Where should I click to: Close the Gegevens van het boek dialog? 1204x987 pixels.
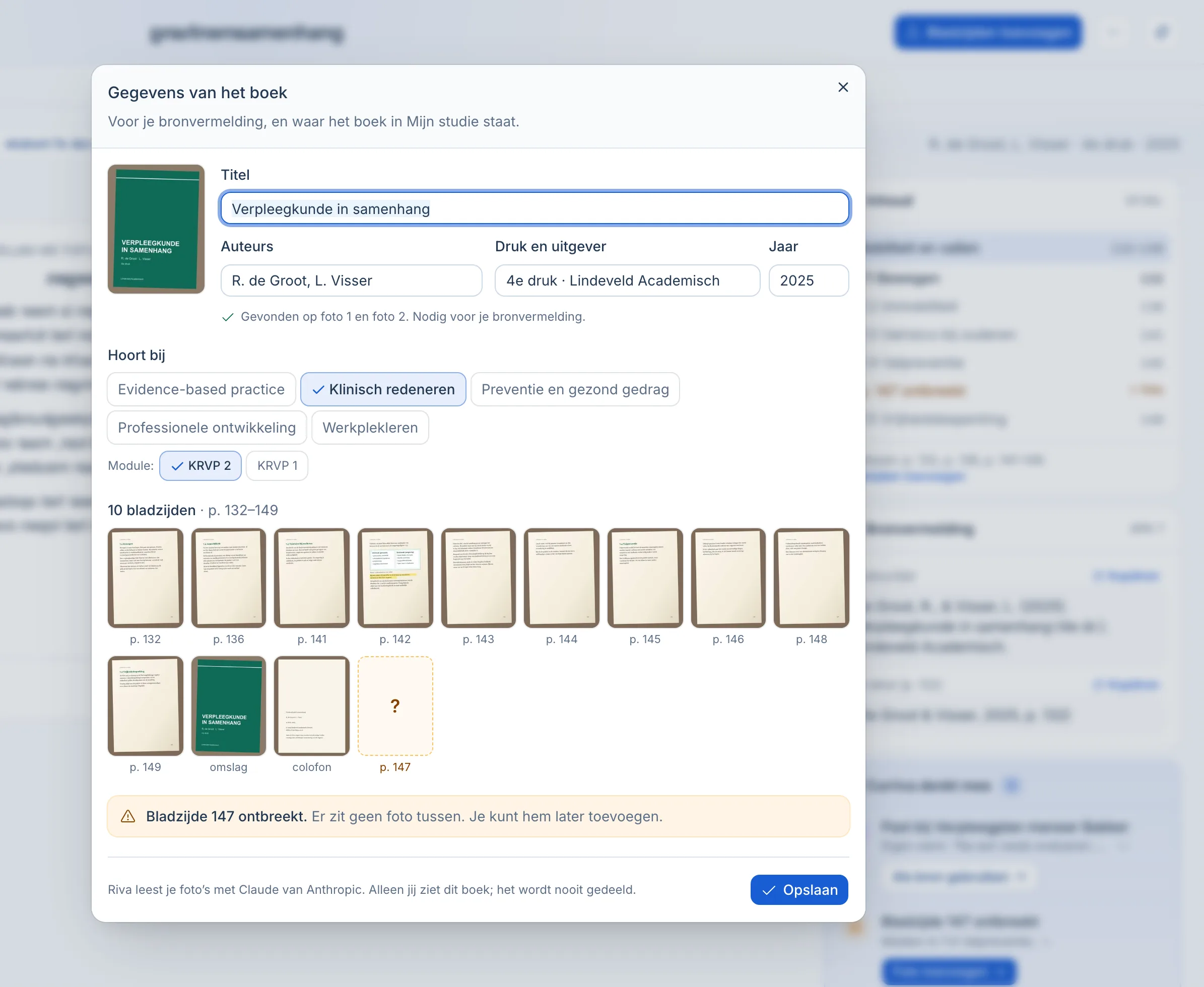pyautogui.click(x=843, y=87)
